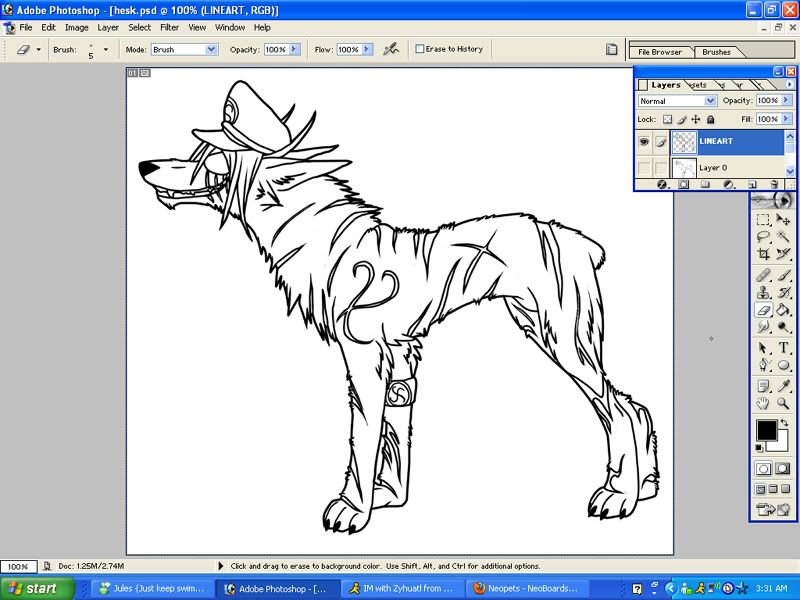This screenshot has height=600, width=800.
Task: Open the layer blend mode Normal dropdown
Action: [711, 101]
